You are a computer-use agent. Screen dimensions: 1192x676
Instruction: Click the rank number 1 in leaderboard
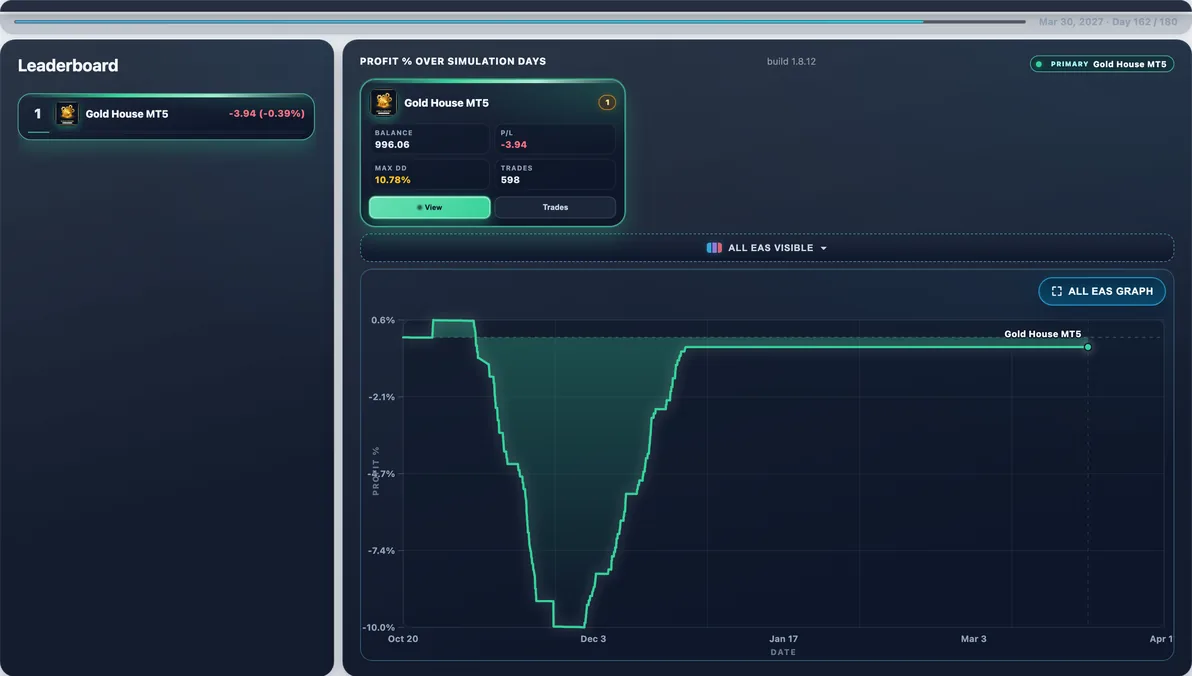[37, 114]
